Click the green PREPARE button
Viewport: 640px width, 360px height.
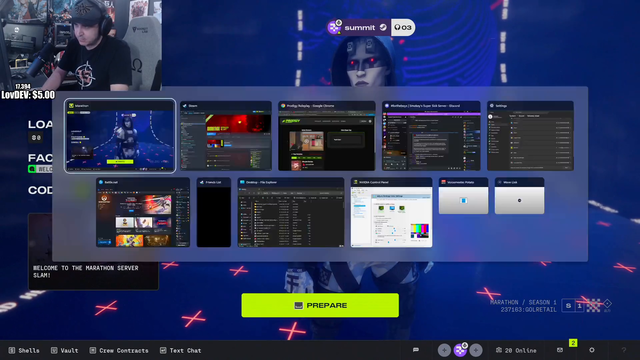(x=320, y=305)
